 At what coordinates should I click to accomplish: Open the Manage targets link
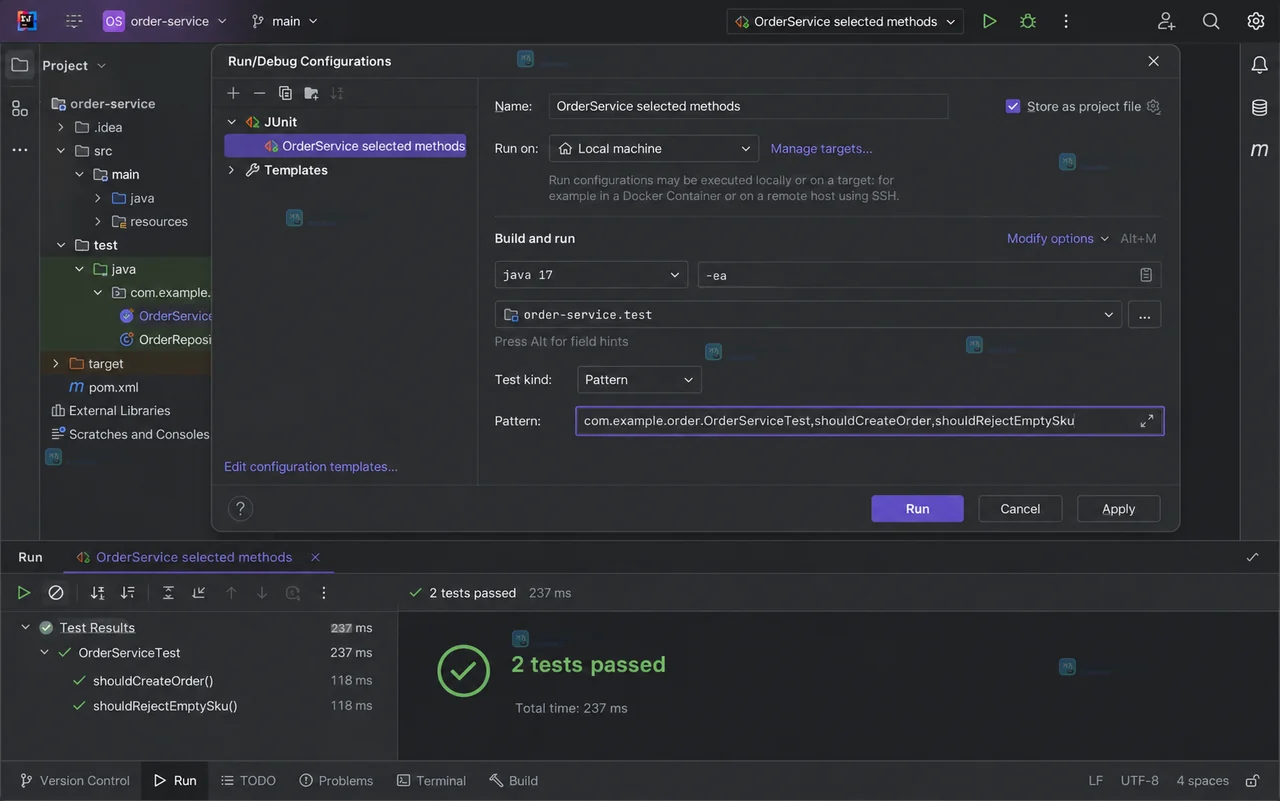(821, 148)
